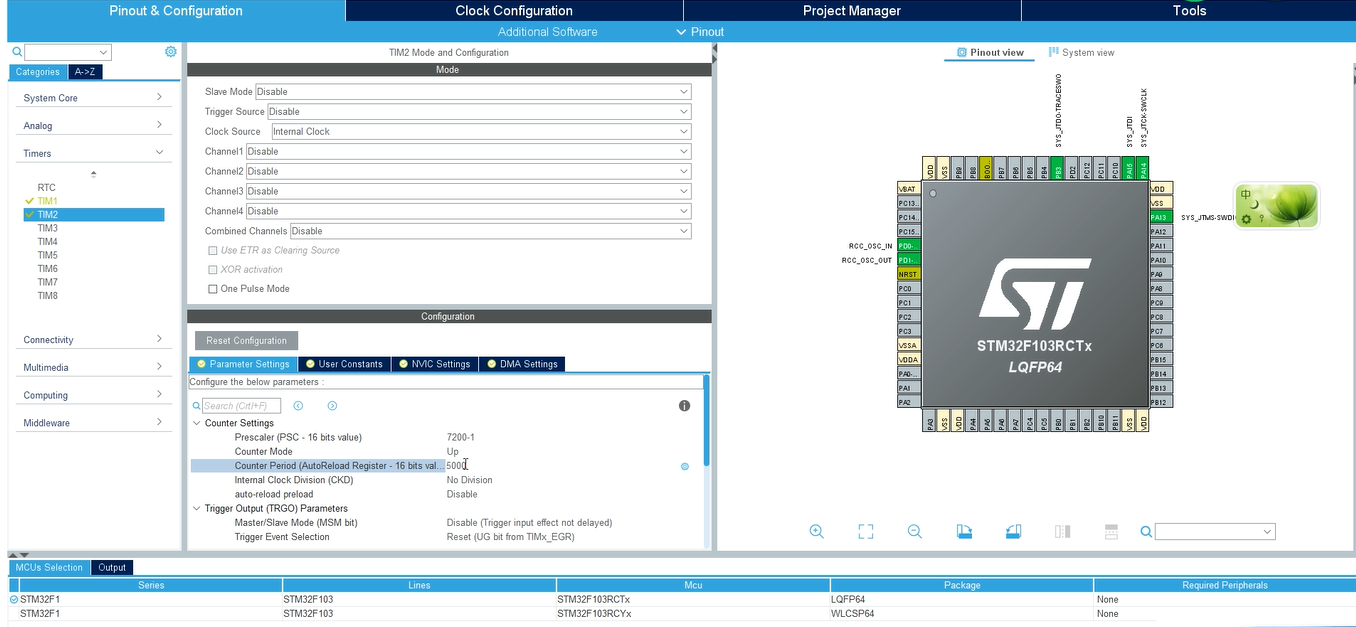1356x627 pixels.
Task: Open the Combined Channels dropdown
Action: [490, 231]
